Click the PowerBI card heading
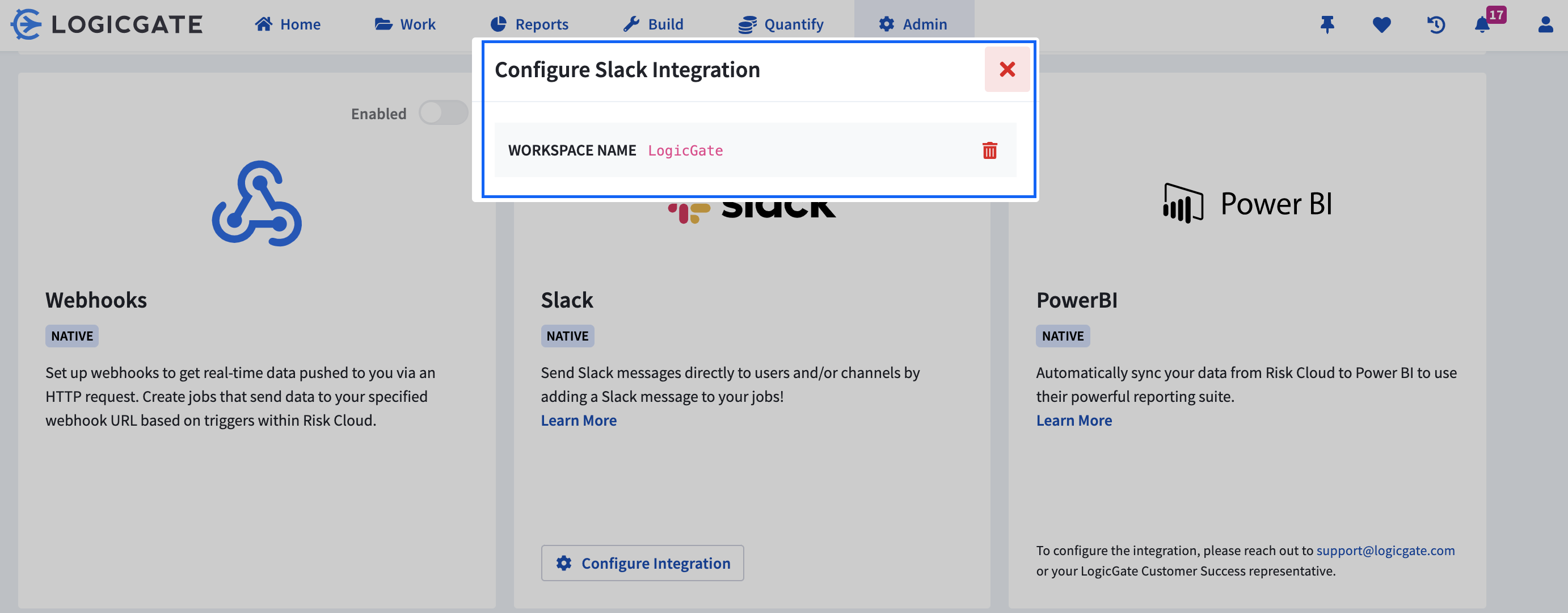 click(1076, 300)
